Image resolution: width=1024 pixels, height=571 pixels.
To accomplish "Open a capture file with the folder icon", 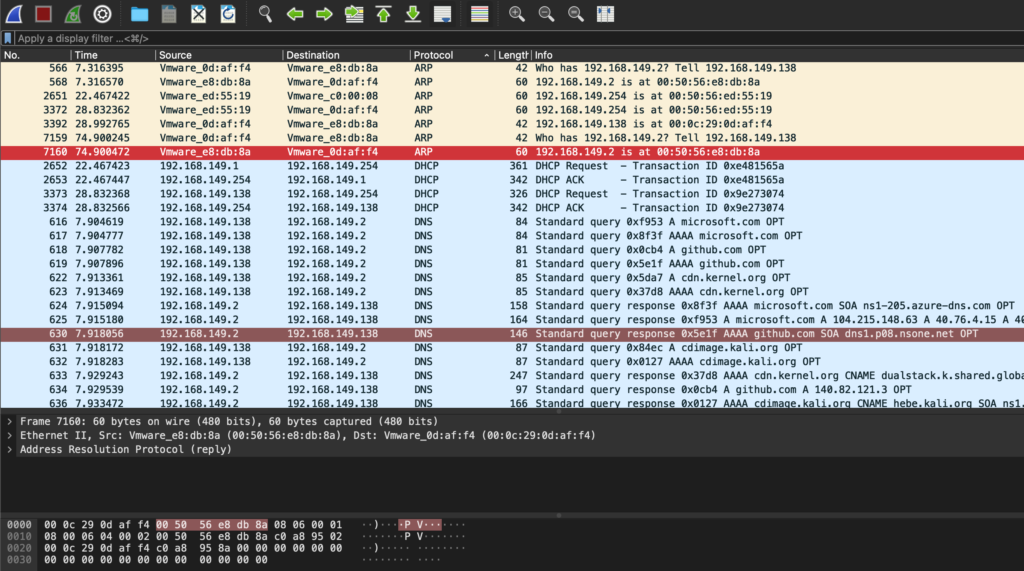I will click(139, 14).
